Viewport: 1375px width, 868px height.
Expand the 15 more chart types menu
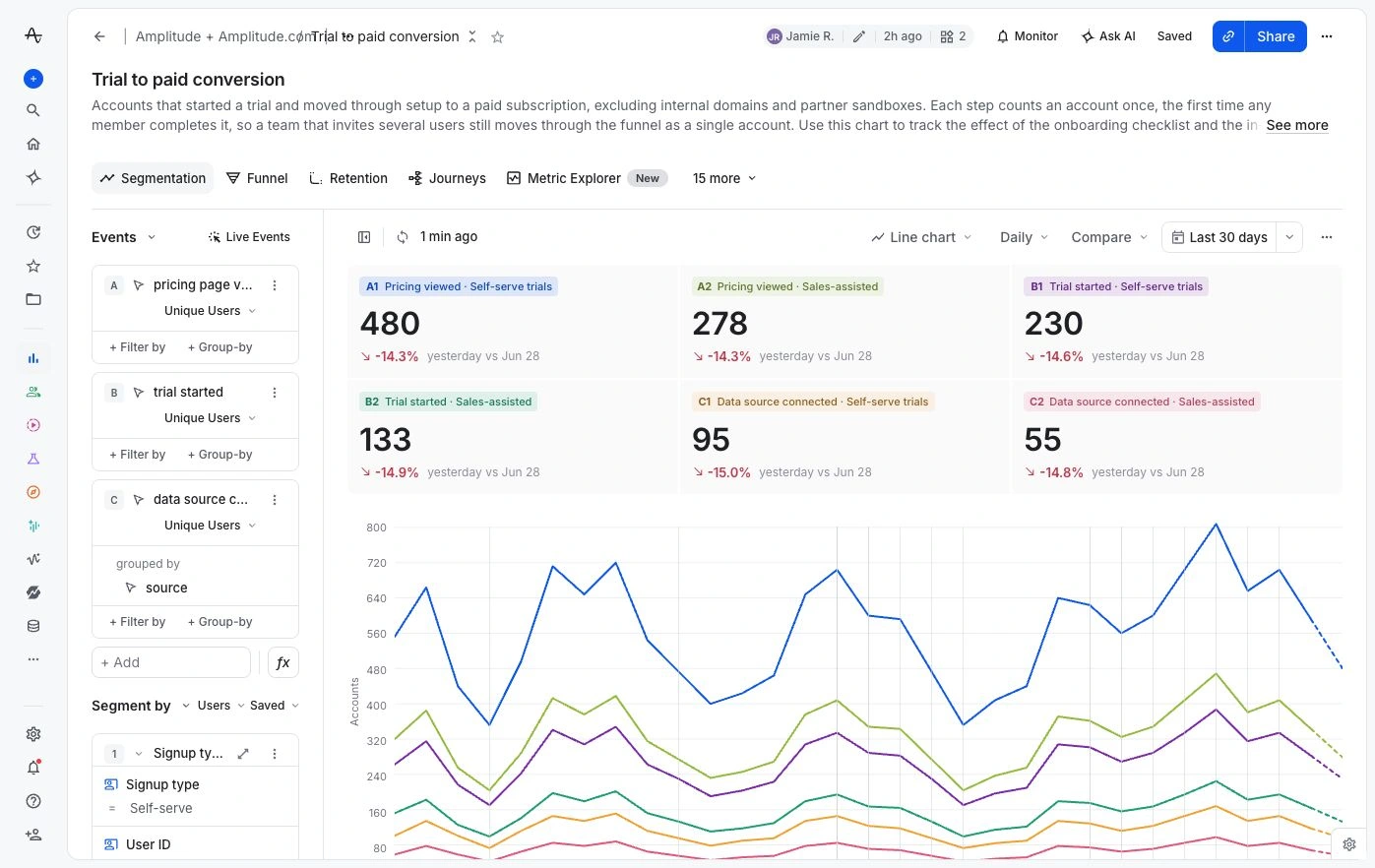[x=724, y=178]
